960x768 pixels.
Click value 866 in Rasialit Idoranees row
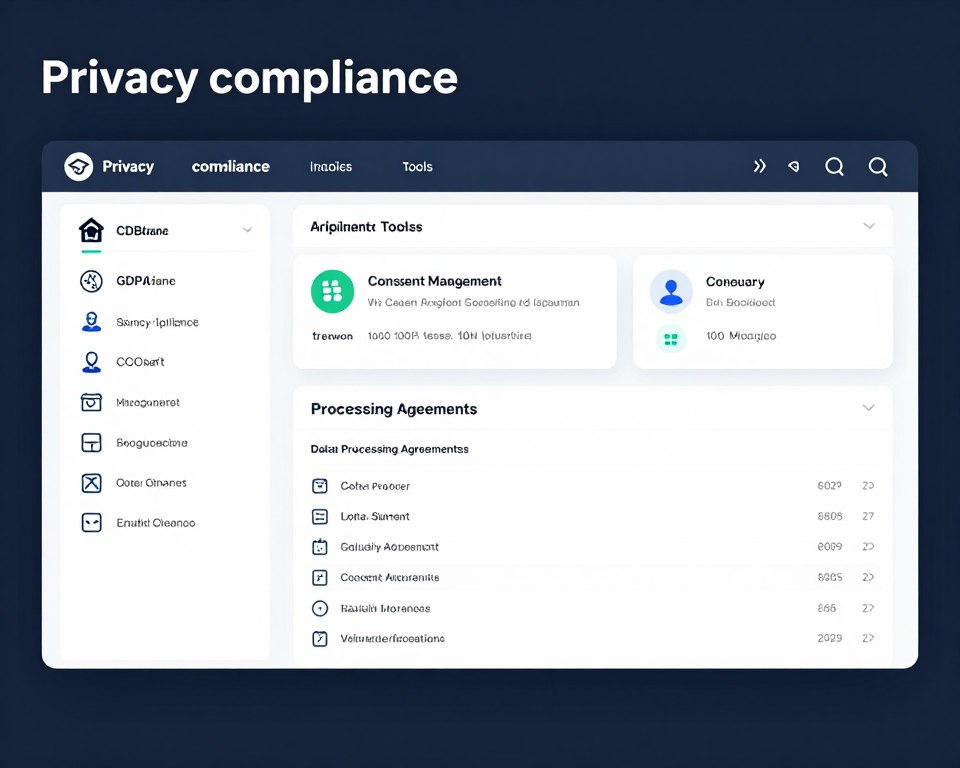point(827,608)
